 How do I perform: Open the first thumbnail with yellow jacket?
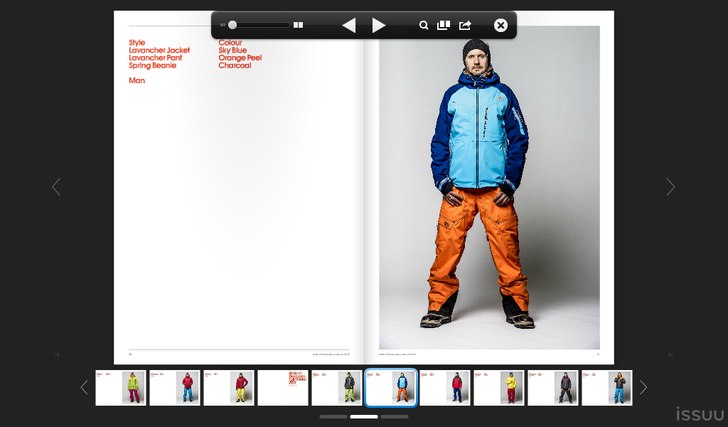[121, 387]
